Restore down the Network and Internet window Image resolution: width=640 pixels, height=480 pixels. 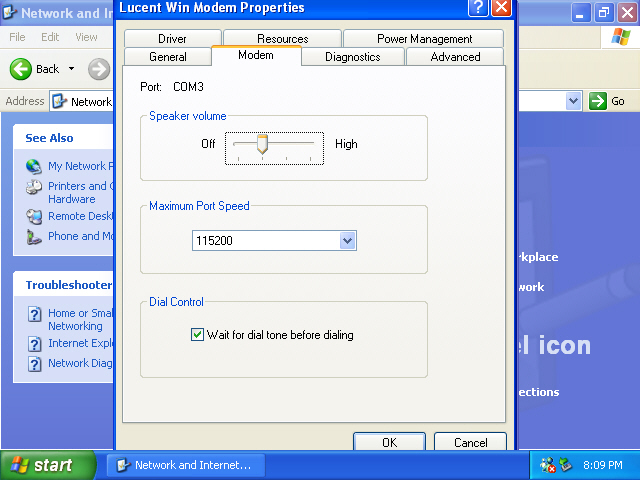pyautogui.click(x=604, y=13)
